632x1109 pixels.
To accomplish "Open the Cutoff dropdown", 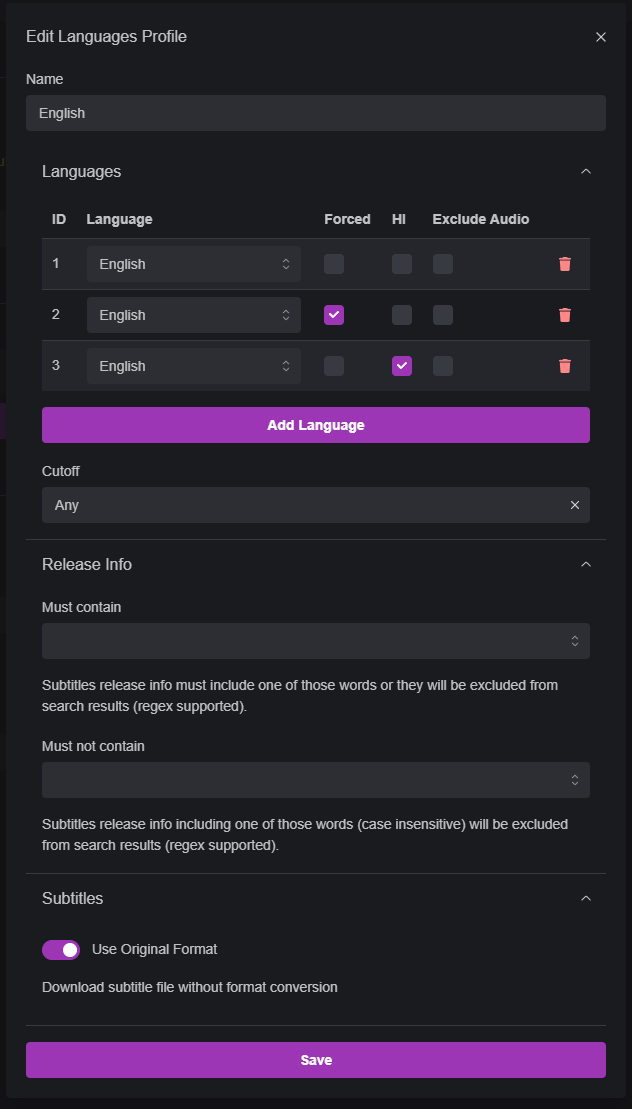I will coord(300,505).
